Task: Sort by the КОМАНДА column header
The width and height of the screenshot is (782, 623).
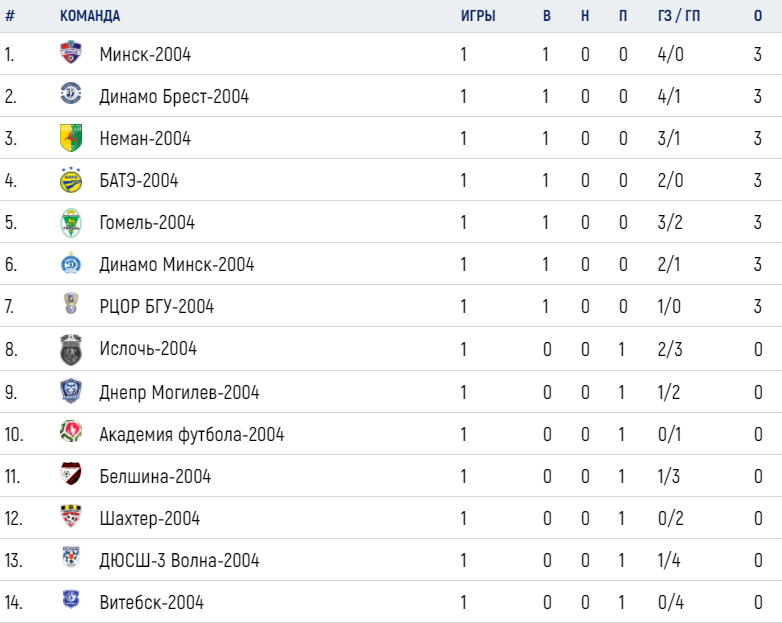Action: (90, 16)
